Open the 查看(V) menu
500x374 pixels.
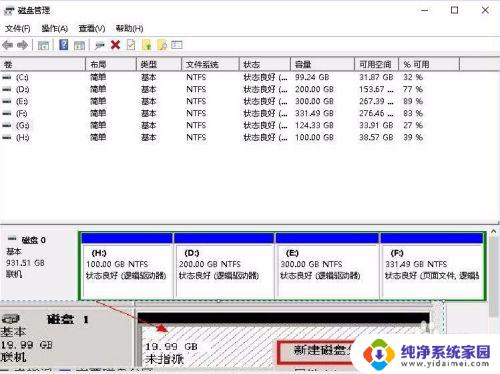(92, 29)
